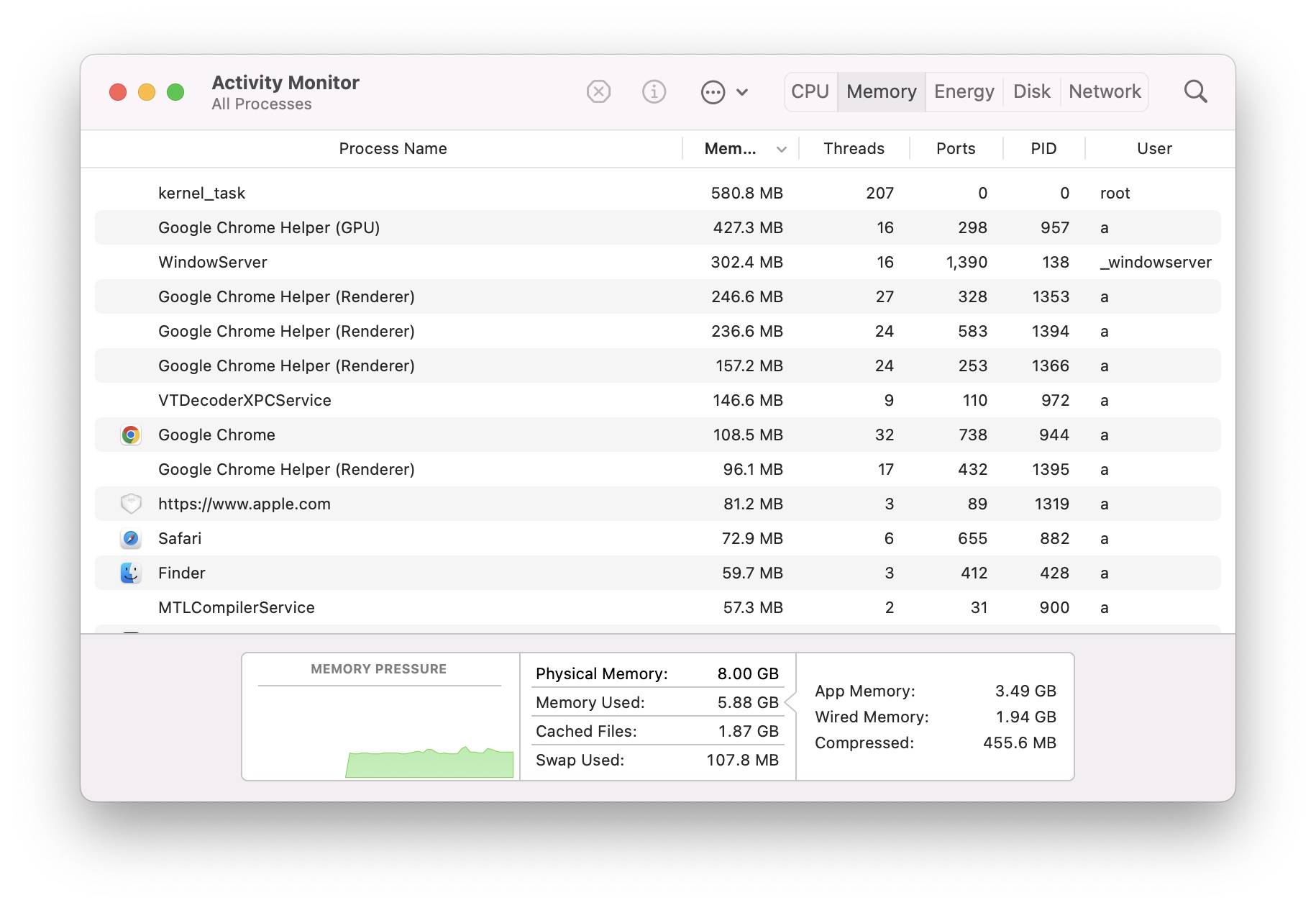Select the Google Chrome process name

coord(216,435)
